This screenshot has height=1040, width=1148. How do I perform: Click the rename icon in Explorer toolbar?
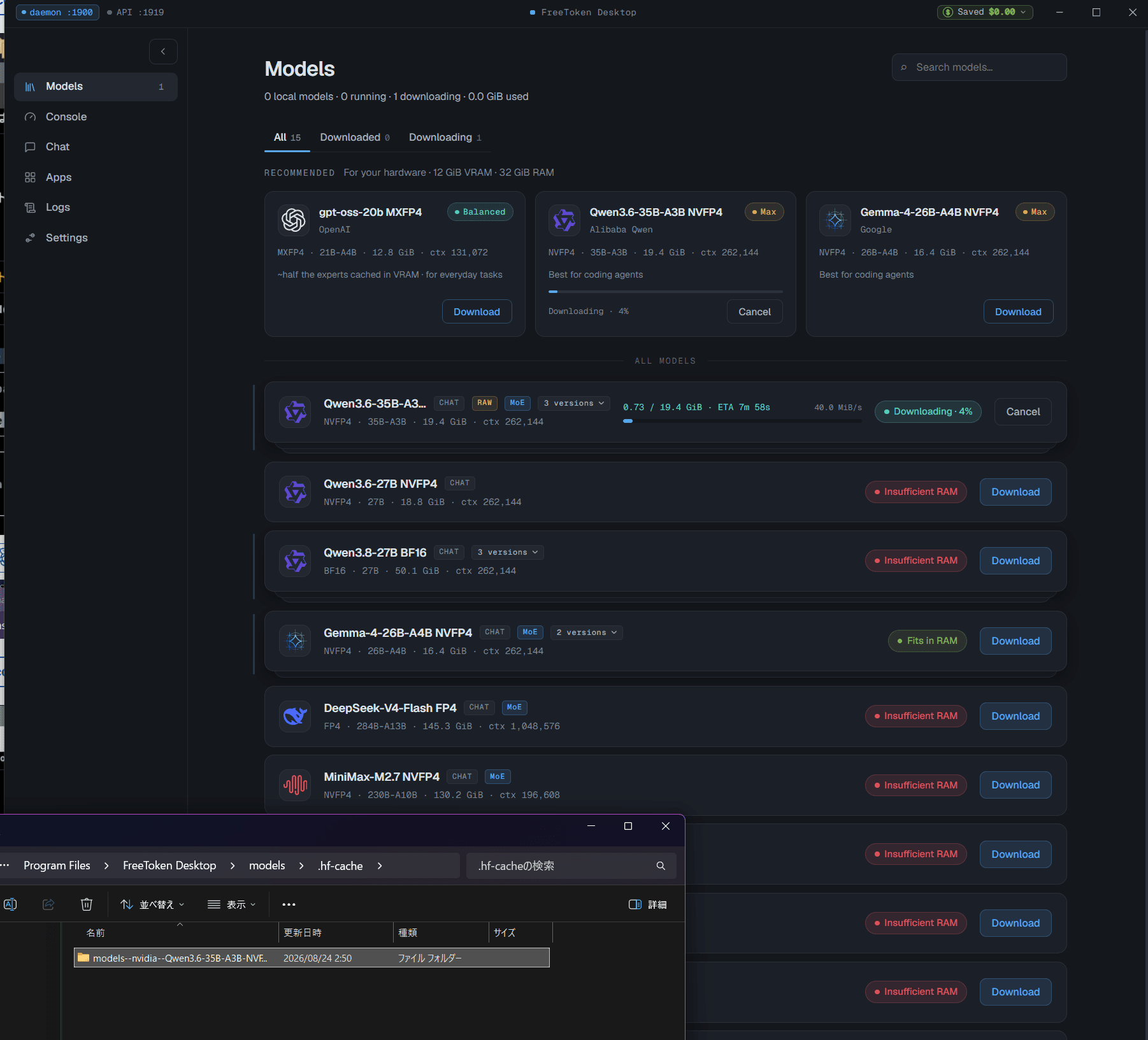pos(10,904)
